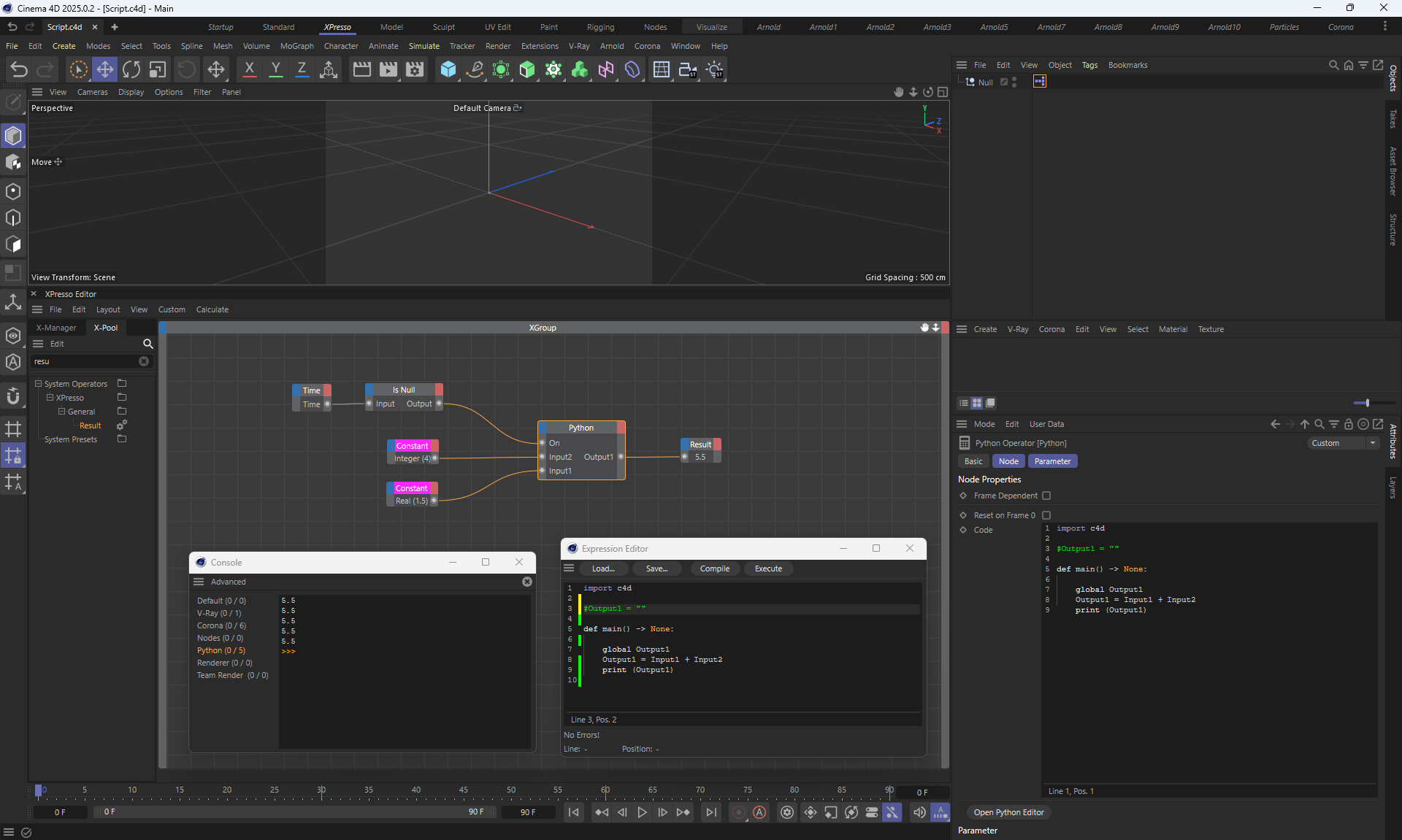Click the material thumbnail size slider
Viewport: 1402px width, 840px height.
click(1367, 403)
